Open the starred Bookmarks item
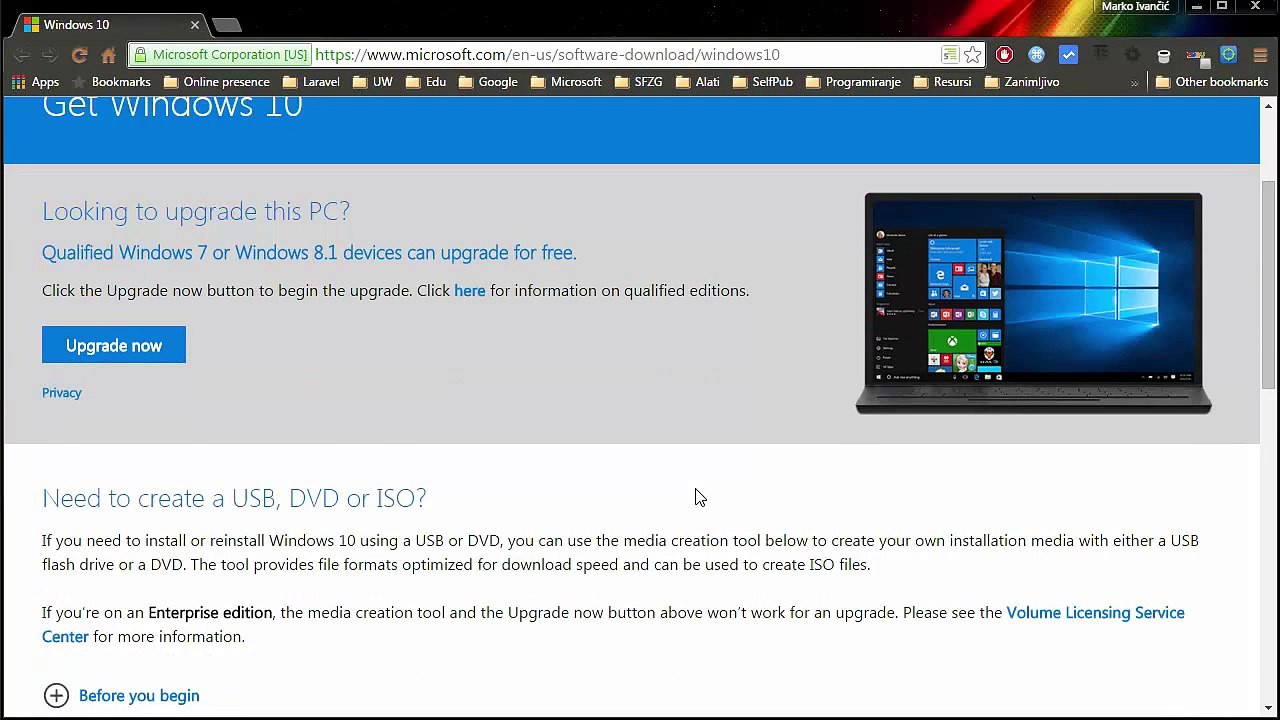This screenshot has width=1280, height=720. point(111,82)
